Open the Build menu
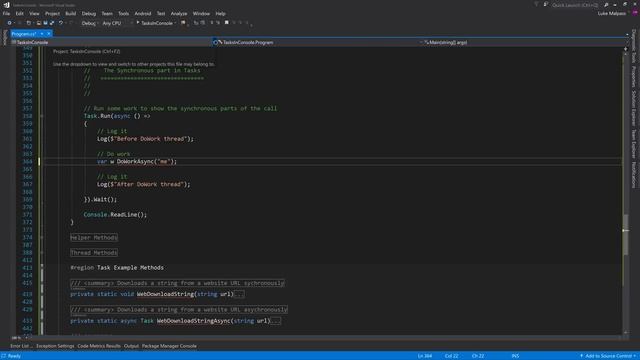 click(71, 13)
